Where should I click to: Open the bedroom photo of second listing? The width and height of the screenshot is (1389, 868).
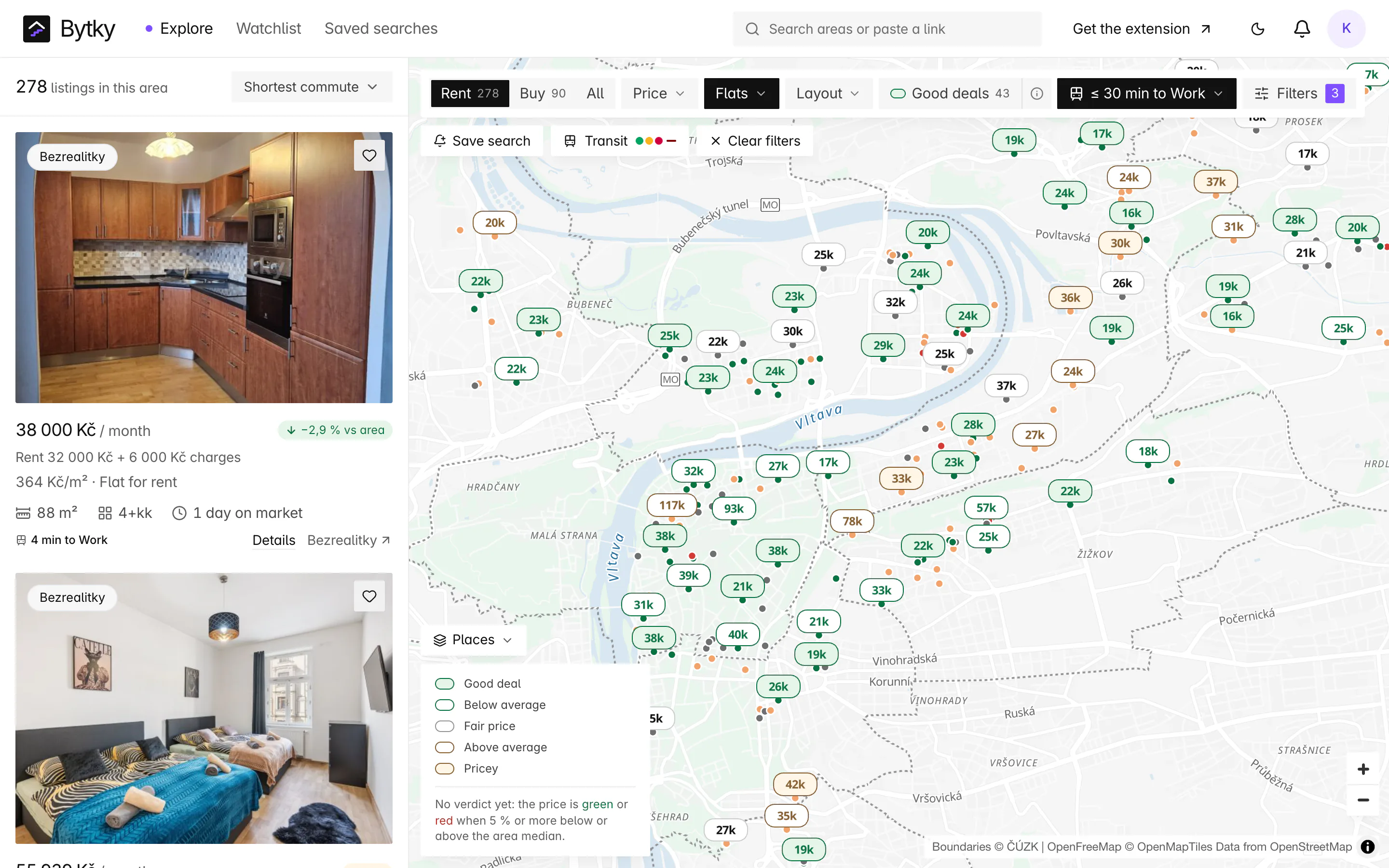204,708
